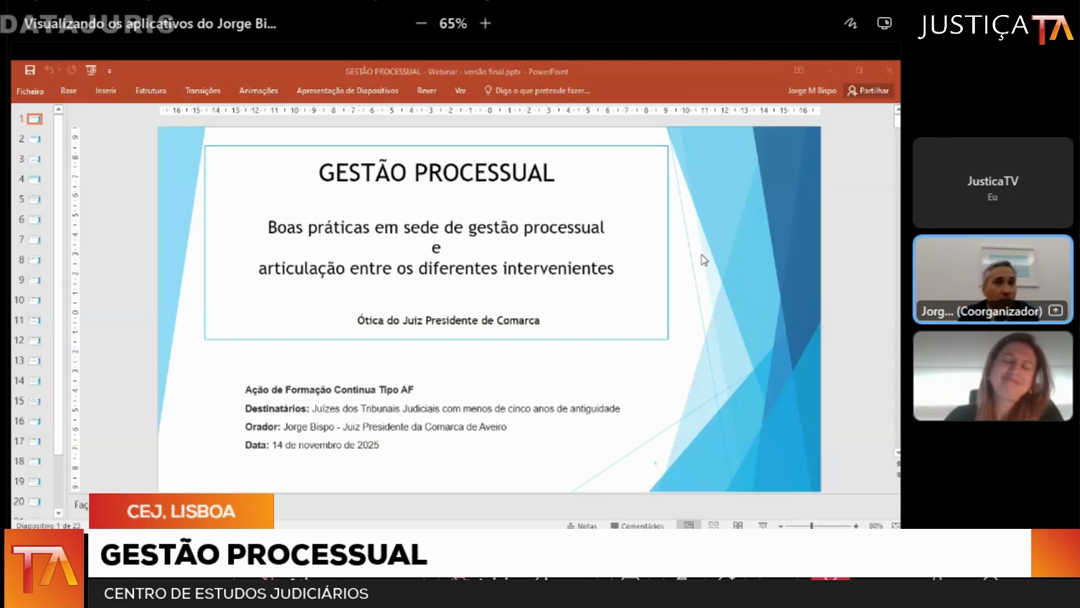This screenshot has width=1080, height=608.
Task: Click the screen pop-out icon in viewer bar
Action: (x=884, y=23)
